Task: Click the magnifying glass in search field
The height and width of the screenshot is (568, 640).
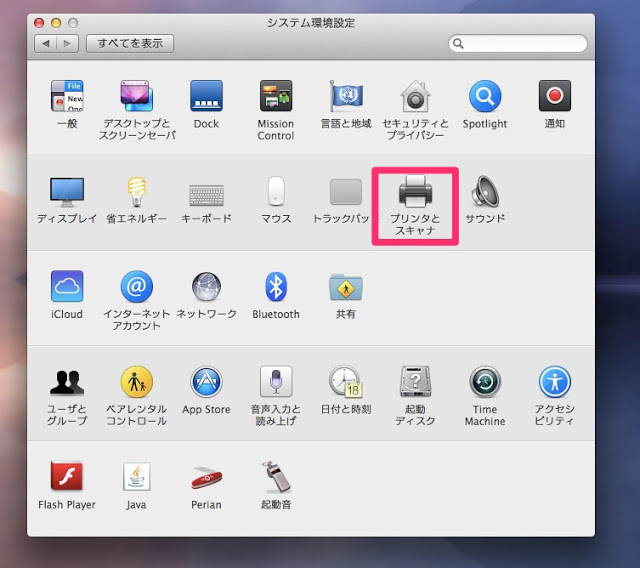Action: 458,43
